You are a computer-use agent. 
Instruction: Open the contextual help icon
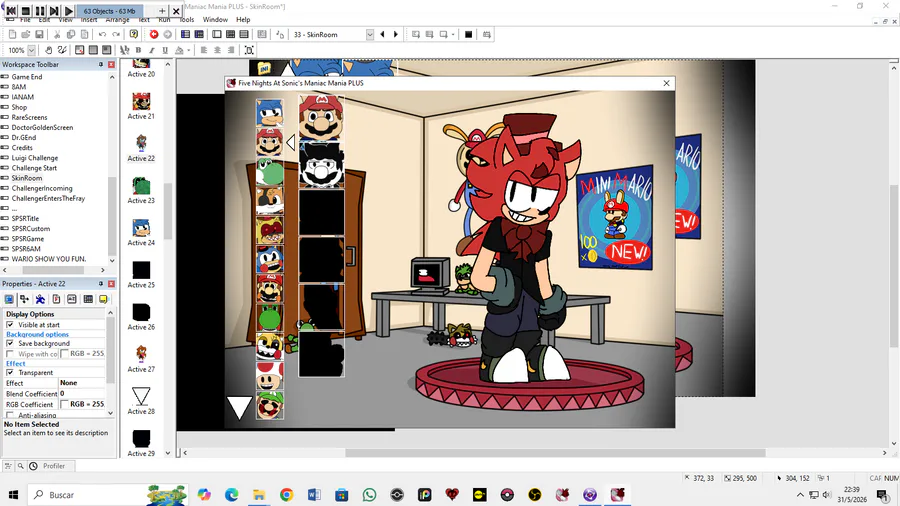point(134,34)
